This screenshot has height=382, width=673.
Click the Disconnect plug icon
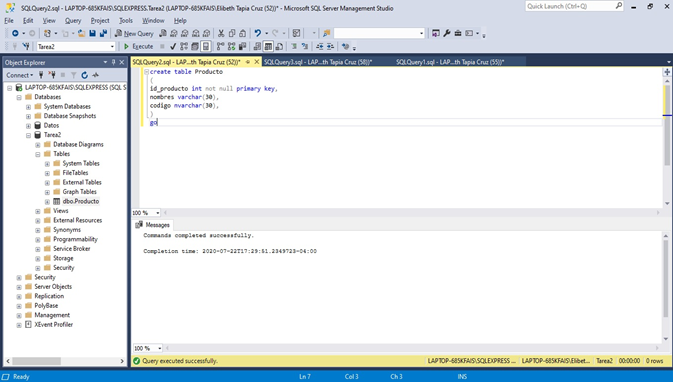tap(52, 75)
